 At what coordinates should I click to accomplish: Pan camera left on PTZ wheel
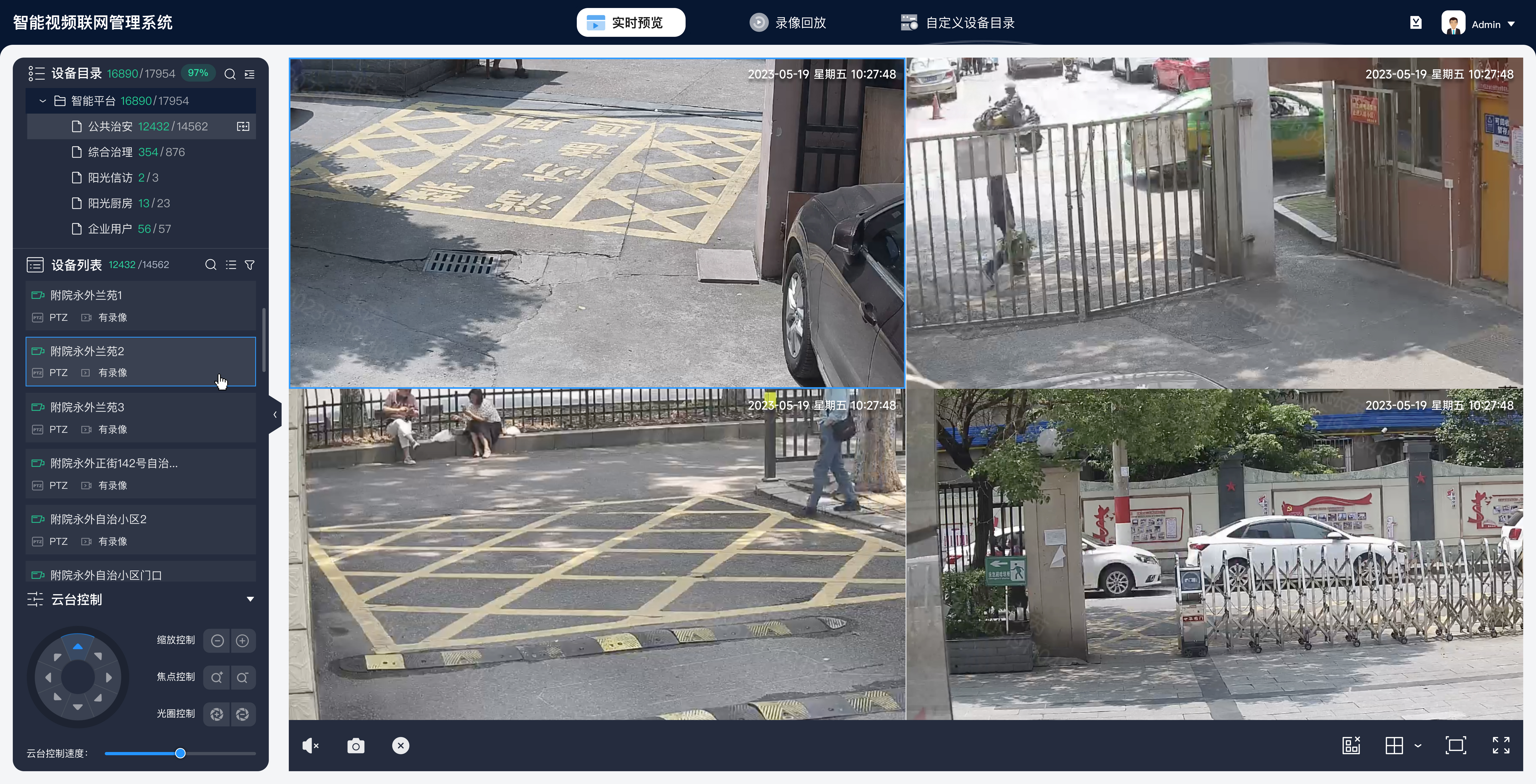pos(48,677)
